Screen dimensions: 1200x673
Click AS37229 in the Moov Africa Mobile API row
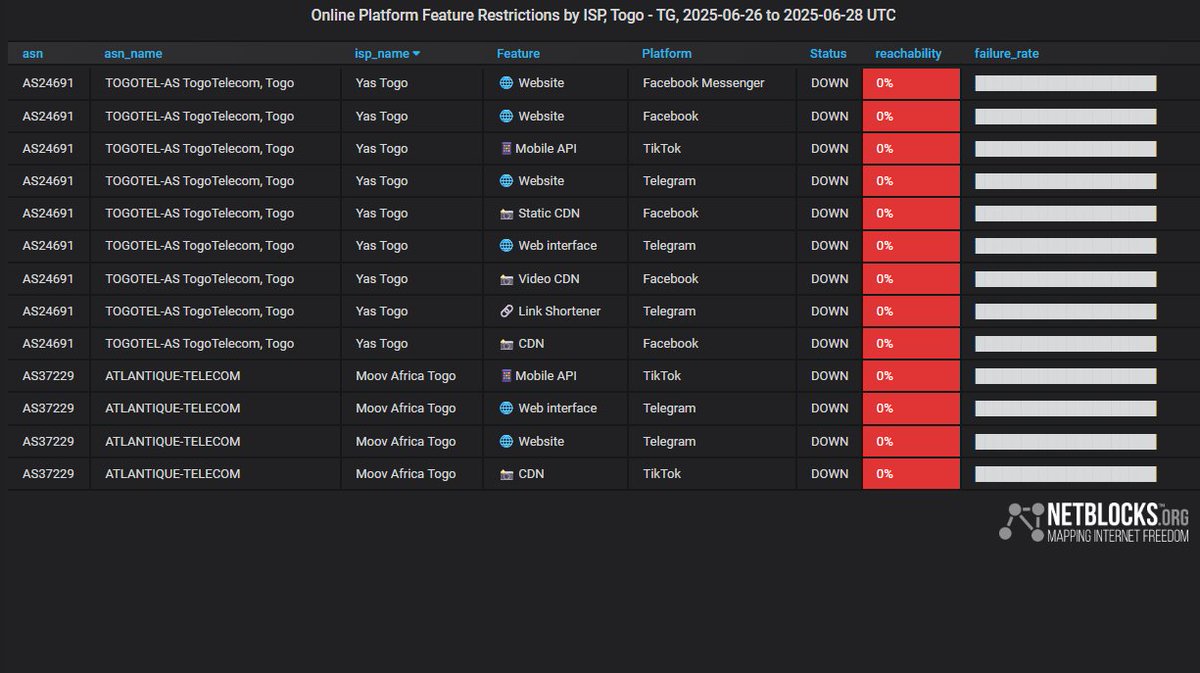(x=48, y=376)
